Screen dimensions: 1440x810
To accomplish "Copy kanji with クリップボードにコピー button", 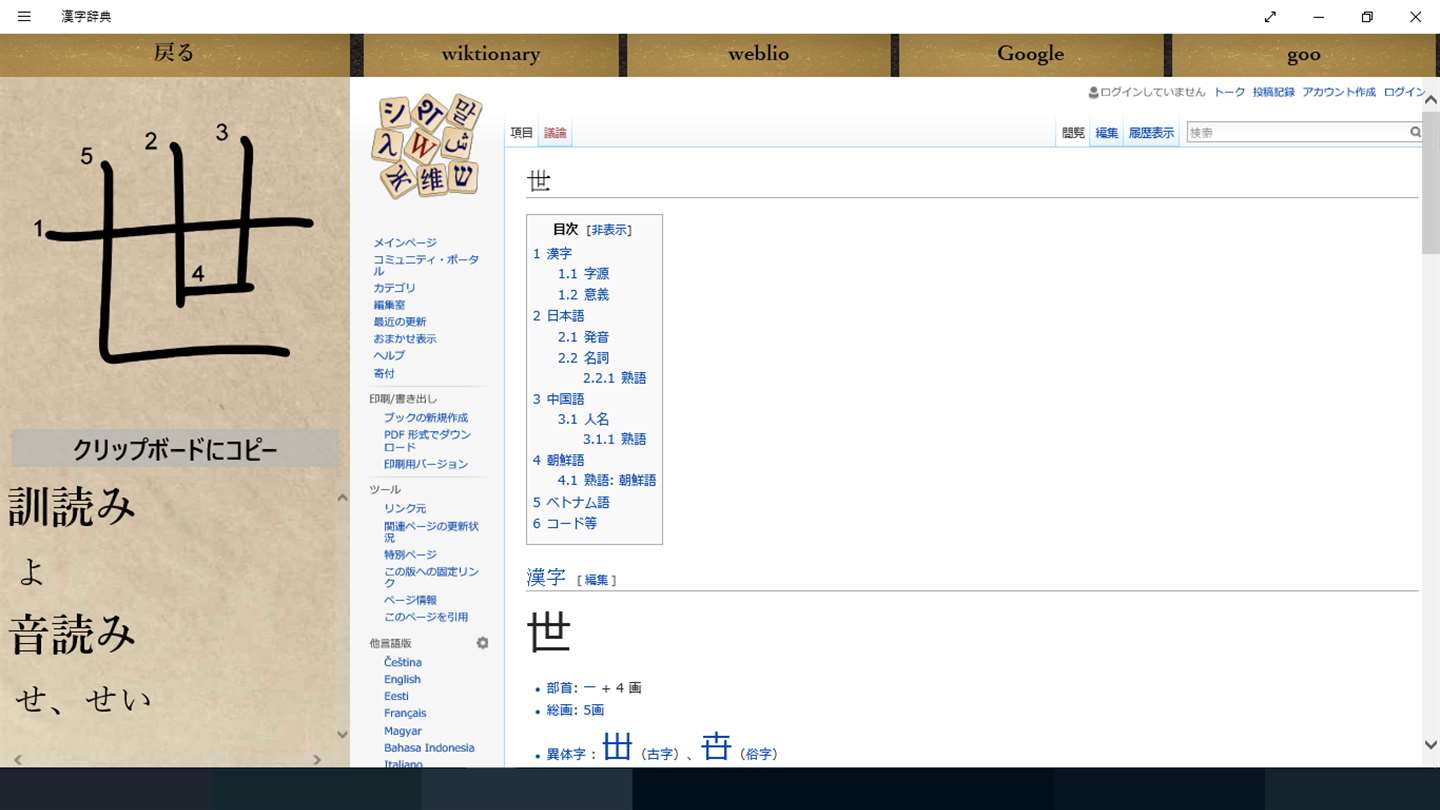I will (175, 449).
